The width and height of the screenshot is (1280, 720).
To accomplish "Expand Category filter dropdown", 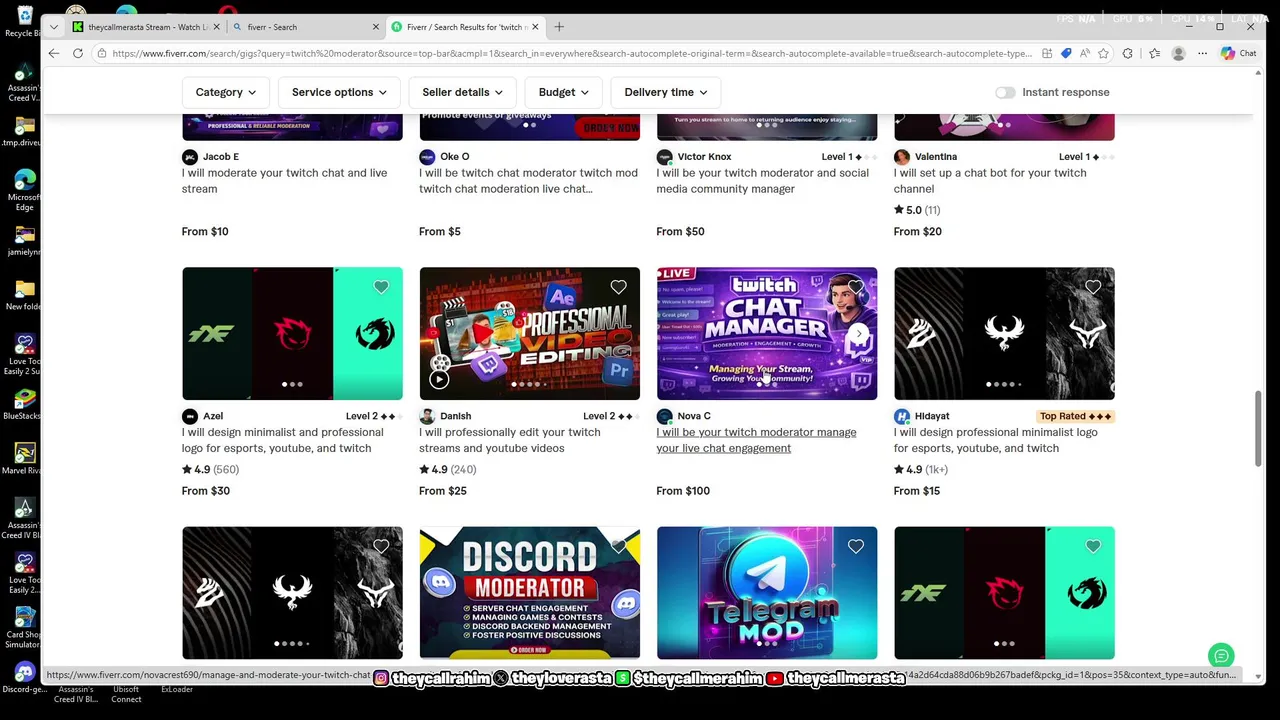I will point(226,92).
